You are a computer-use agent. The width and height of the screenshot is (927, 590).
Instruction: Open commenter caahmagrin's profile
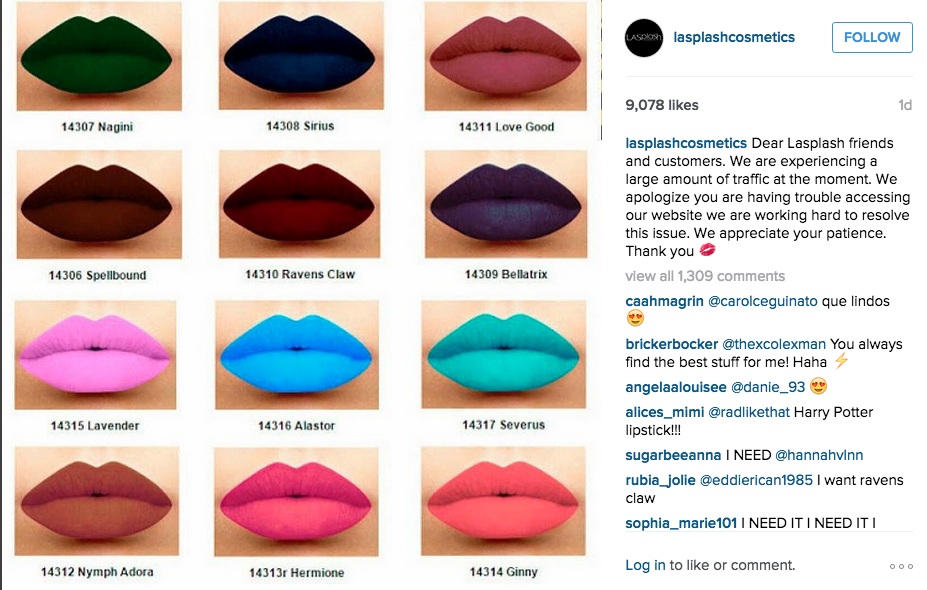(x=664, y=301)
